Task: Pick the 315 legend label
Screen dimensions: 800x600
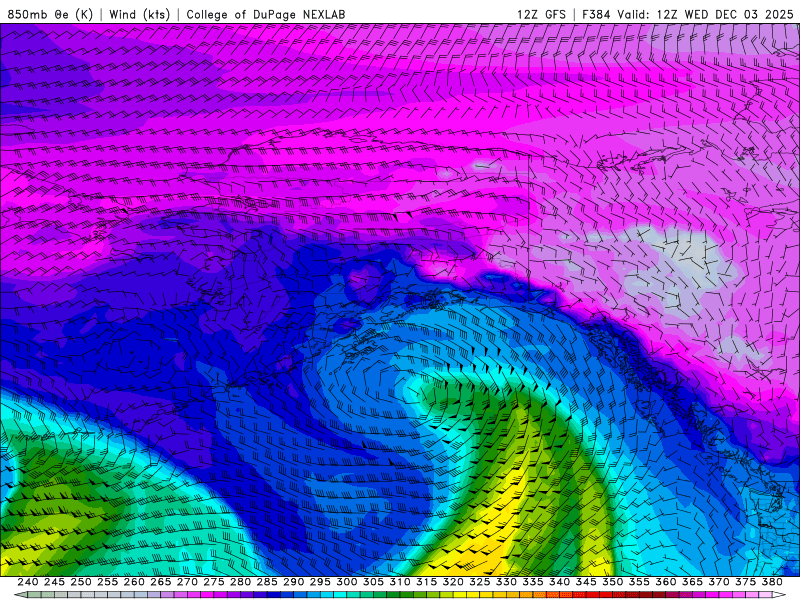Action: pos(427,582)
